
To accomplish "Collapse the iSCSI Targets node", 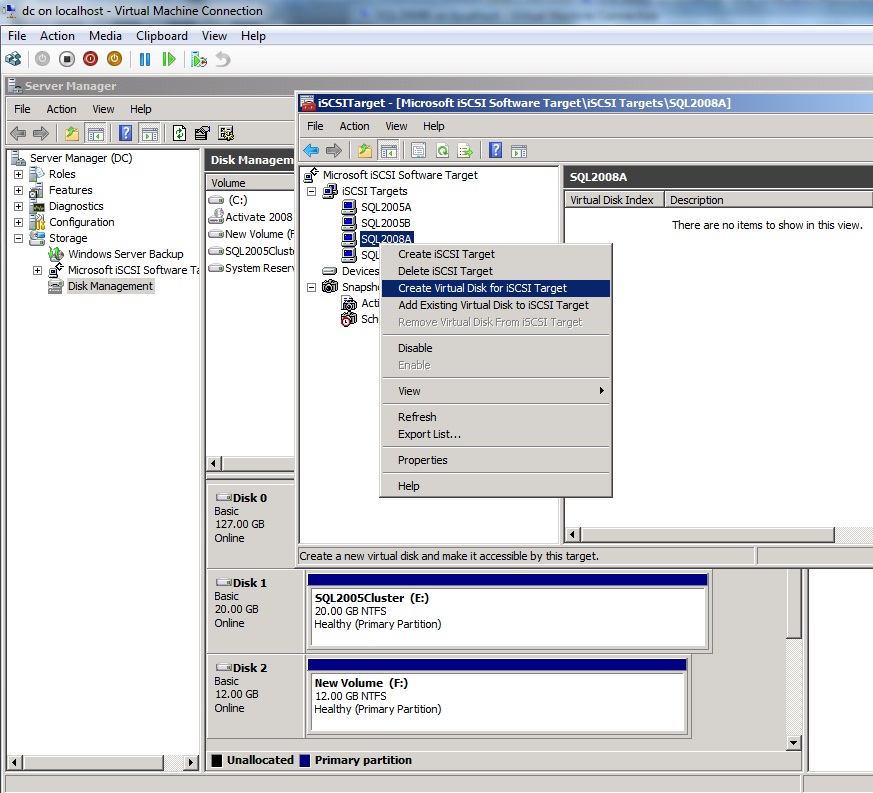I will (x=312, y=192).
